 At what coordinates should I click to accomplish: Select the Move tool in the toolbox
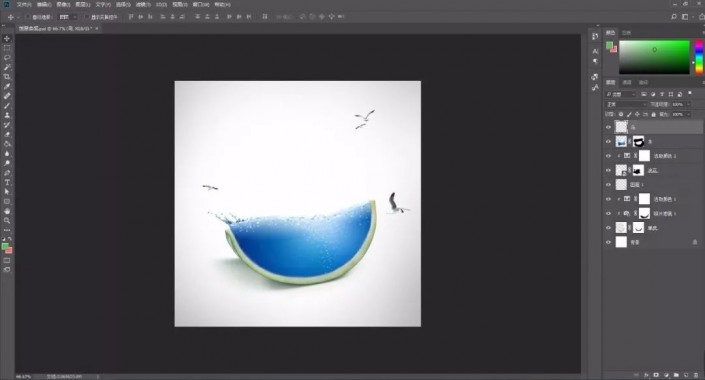point(7,39)
